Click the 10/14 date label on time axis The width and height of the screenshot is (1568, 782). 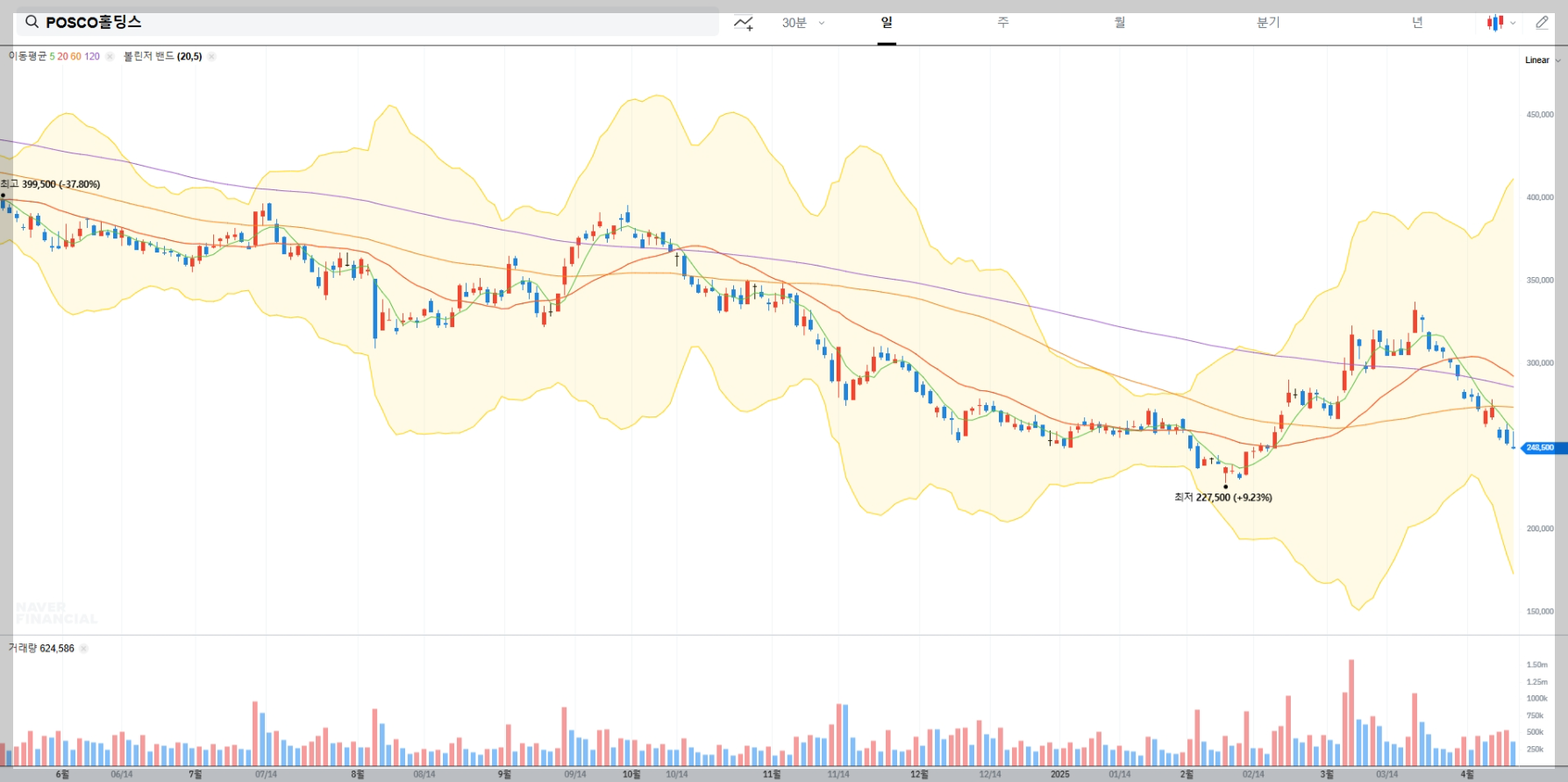point(676,774)
